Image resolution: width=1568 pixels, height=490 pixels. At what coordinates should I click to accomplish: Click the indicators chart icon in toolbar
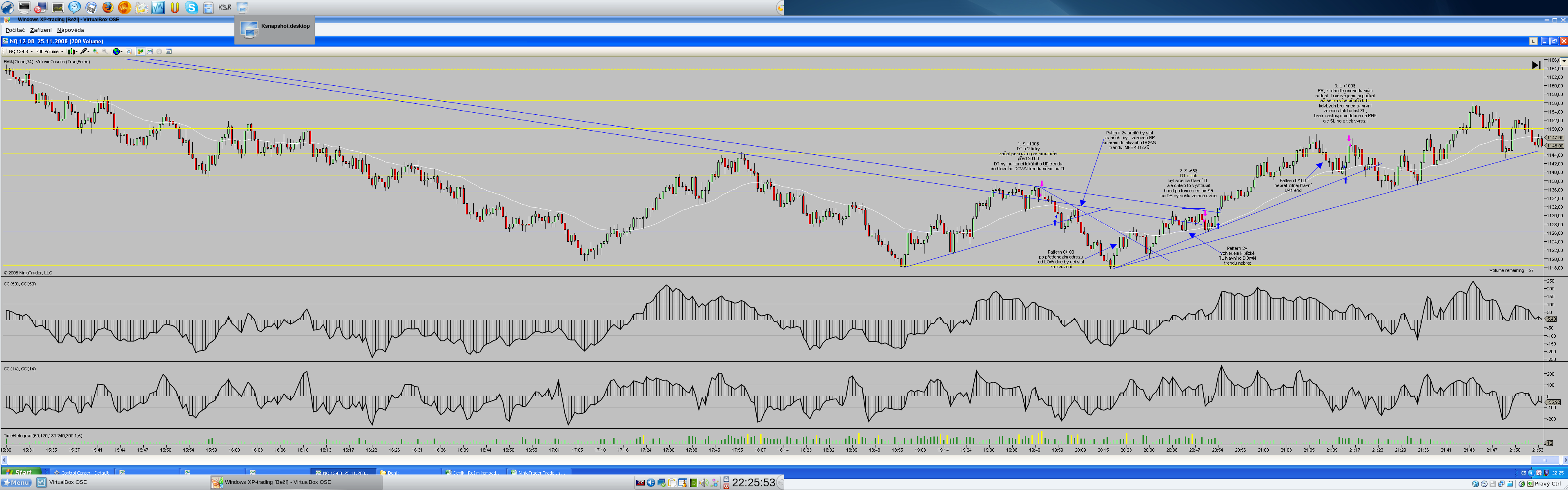click(150, 51)
